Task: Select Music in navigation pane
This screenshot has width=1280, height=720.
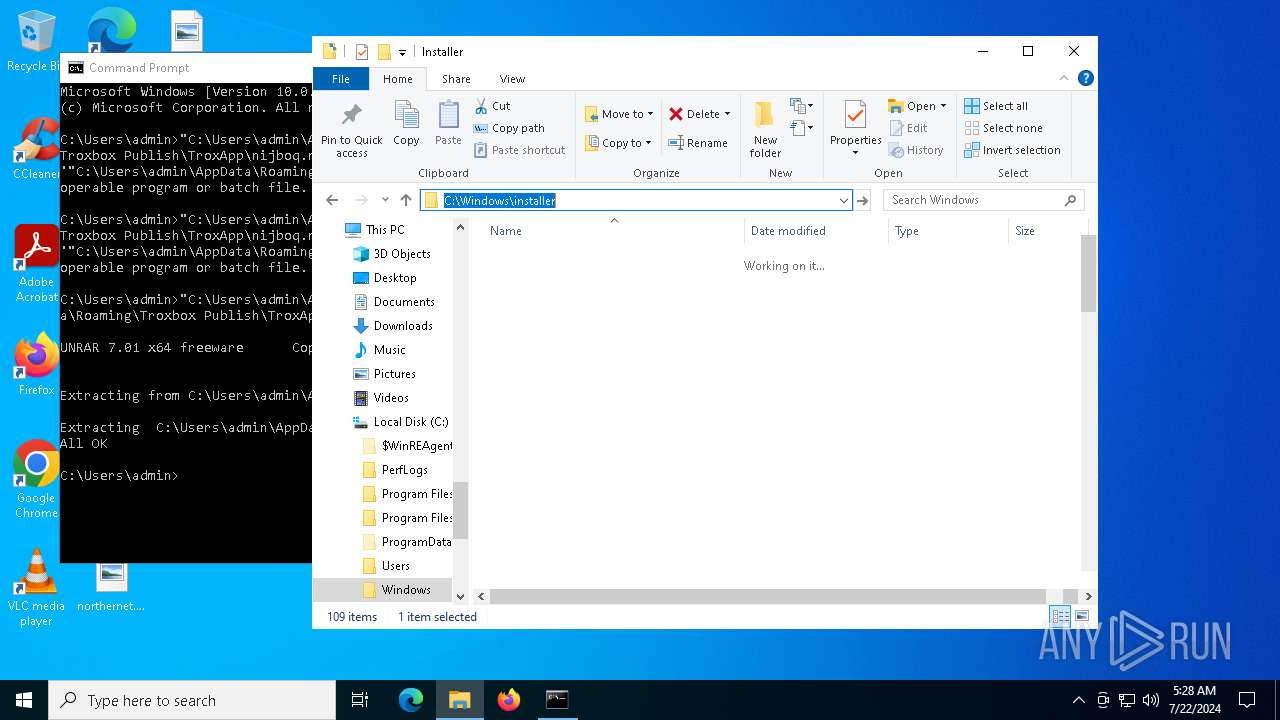Action: [390, 350]
